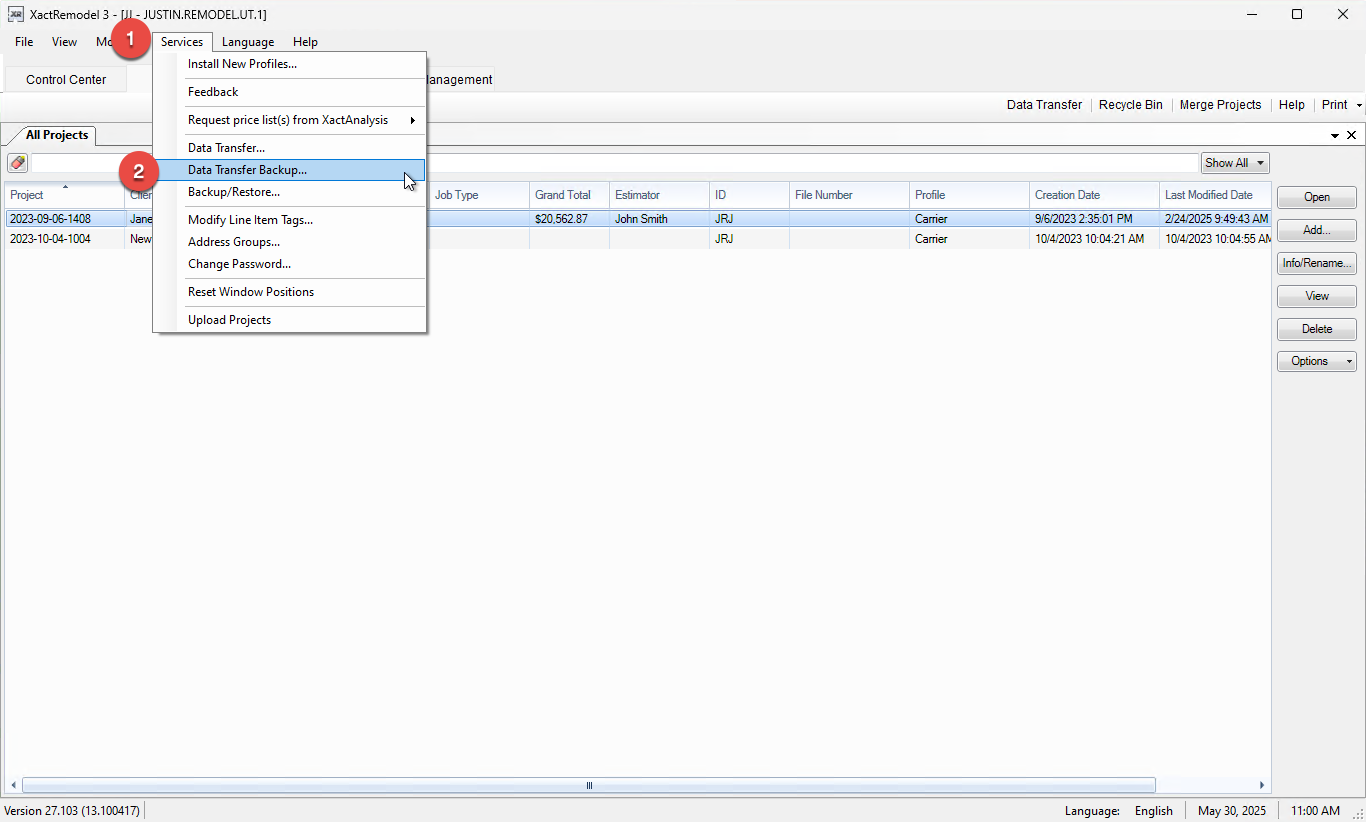Click Merge Projects in toolbar

[x=1220, y=105]
